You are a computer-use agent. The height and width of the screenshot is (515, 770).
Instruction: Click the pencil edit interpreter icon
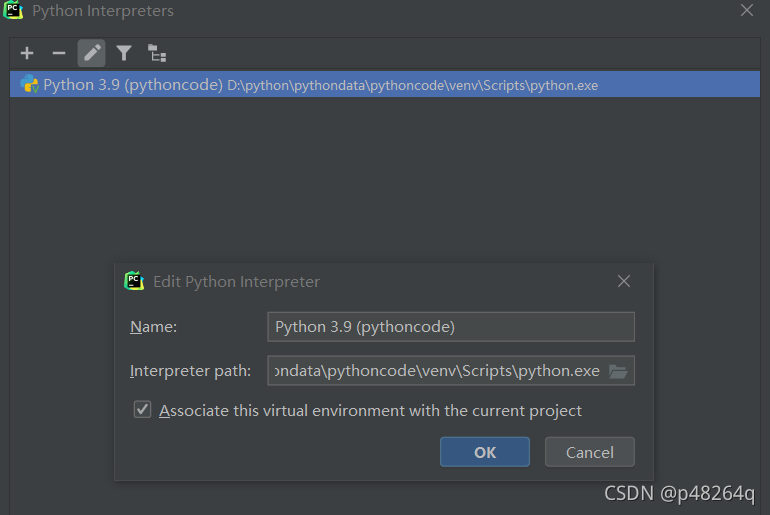tap(91, 53)
